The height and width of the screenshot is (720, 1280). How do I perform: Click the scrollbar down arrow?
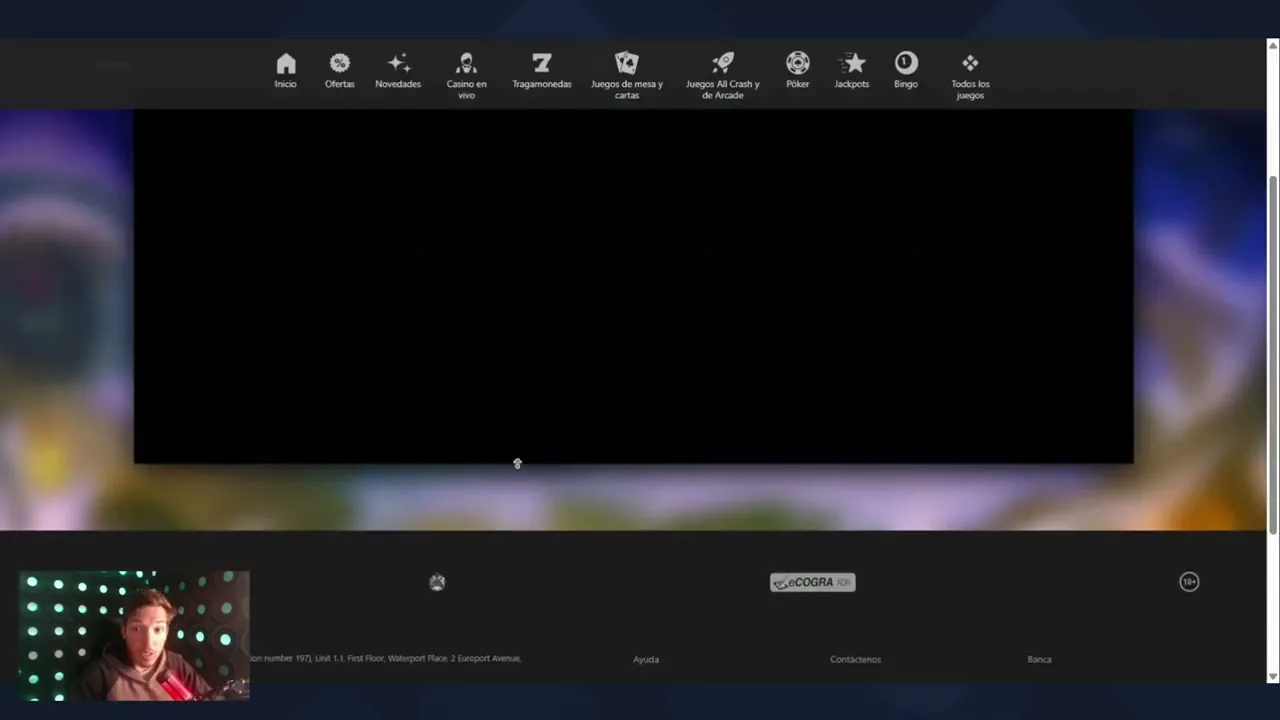coord(1273,677)
